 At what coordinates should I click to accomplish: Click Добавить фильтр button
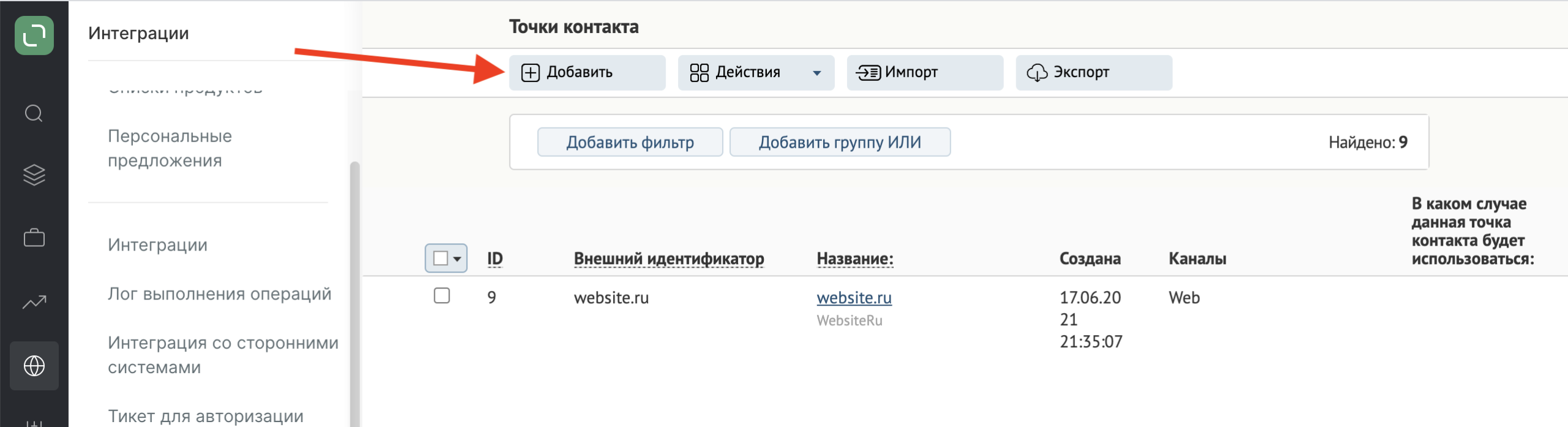(x=630, y=142)
